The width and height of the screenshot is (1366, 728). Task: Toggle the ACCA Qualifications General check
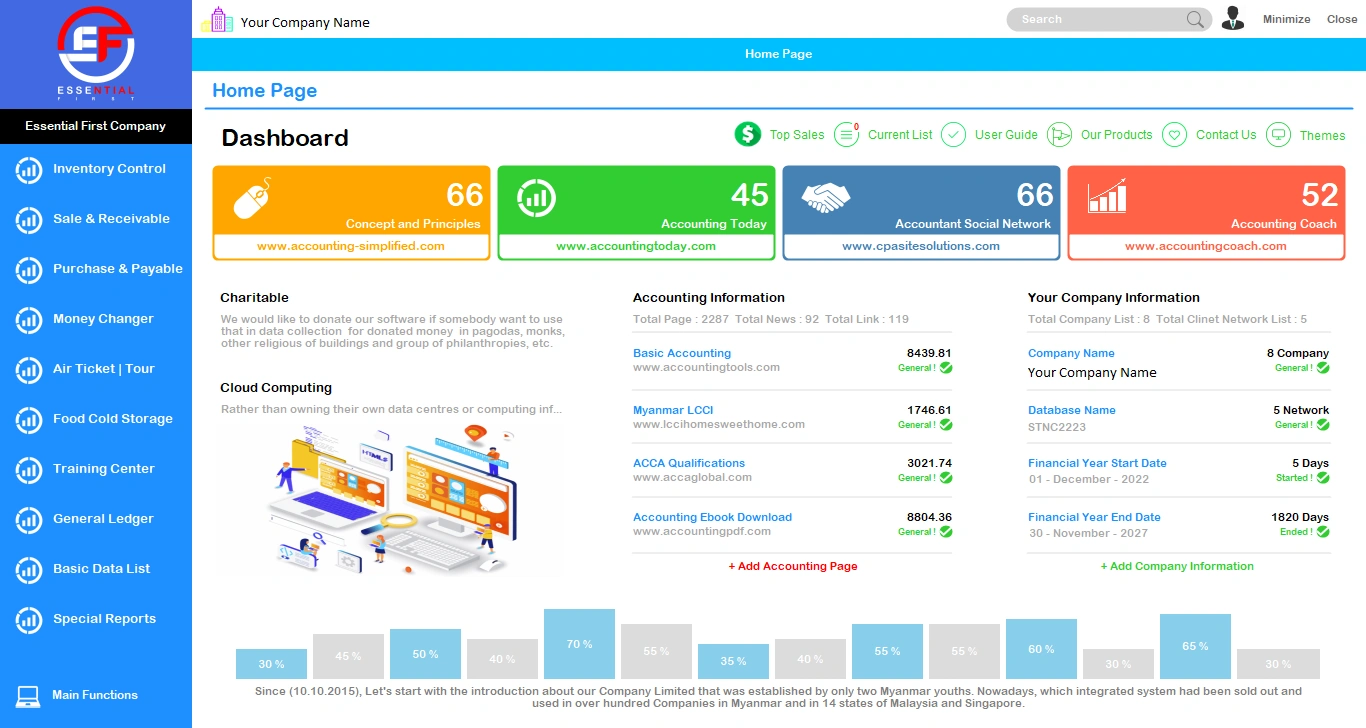[946, 478]
